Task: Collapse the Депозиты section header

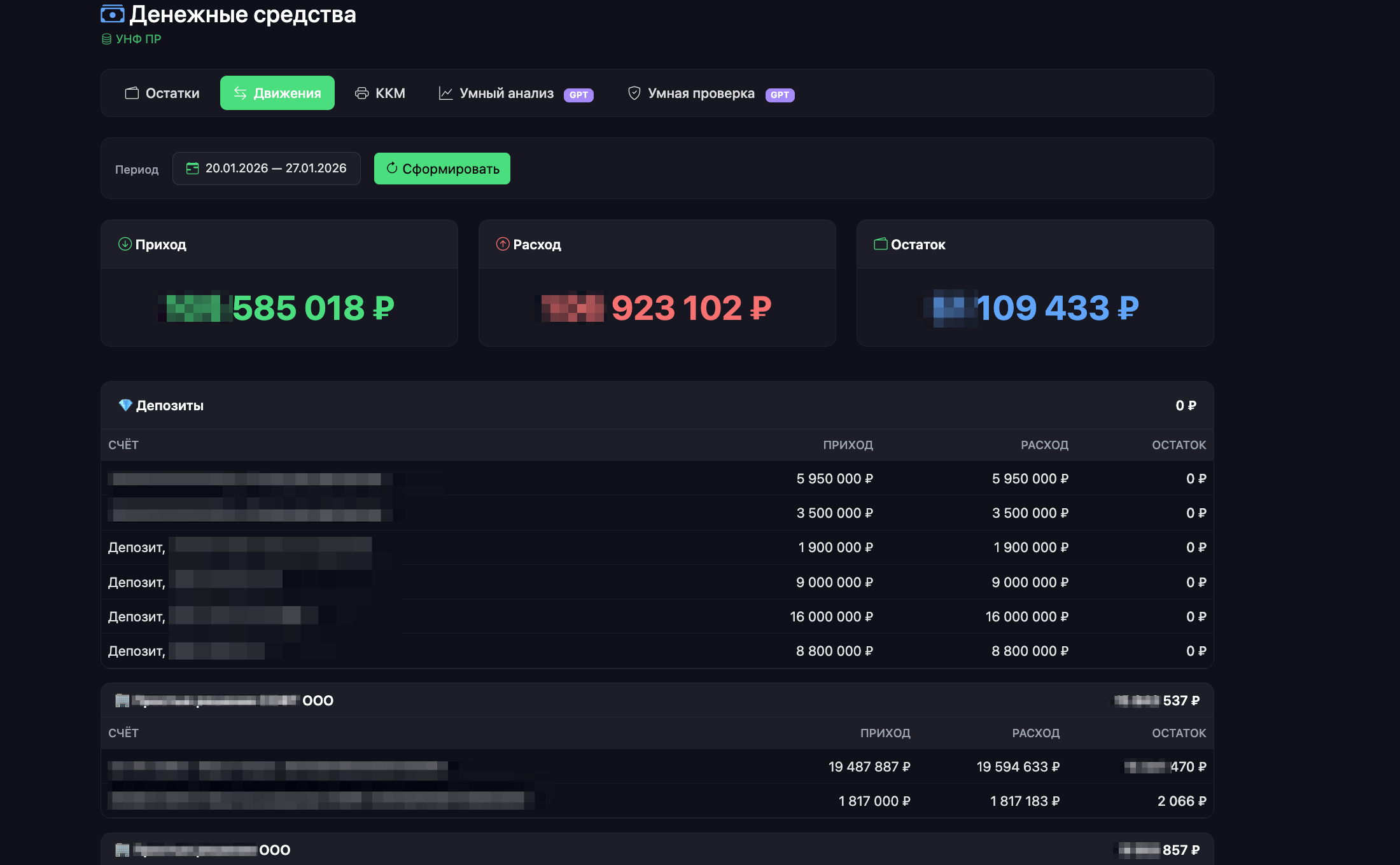Action: pos(657,405)
